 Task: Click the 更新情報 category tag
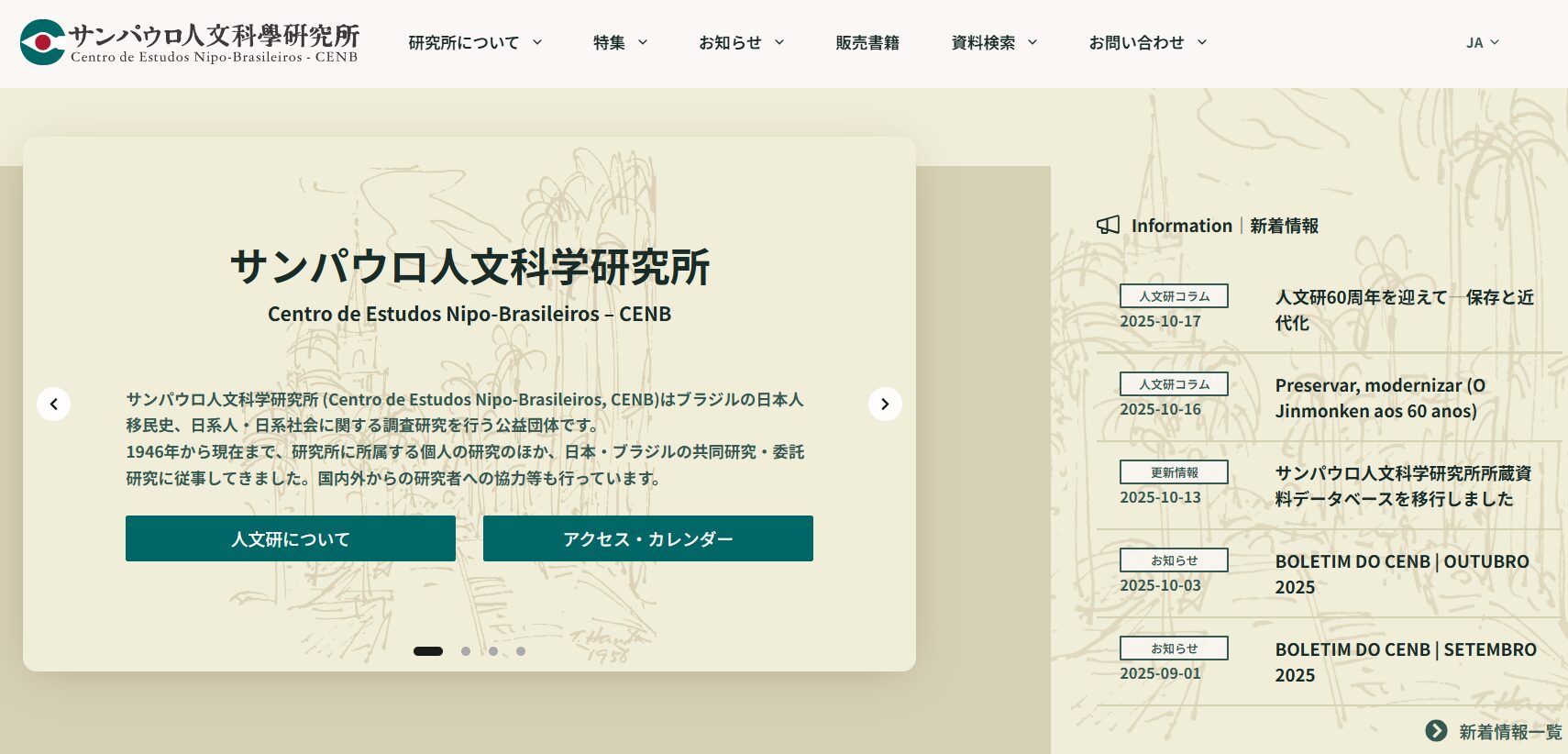coord(1174,472)
